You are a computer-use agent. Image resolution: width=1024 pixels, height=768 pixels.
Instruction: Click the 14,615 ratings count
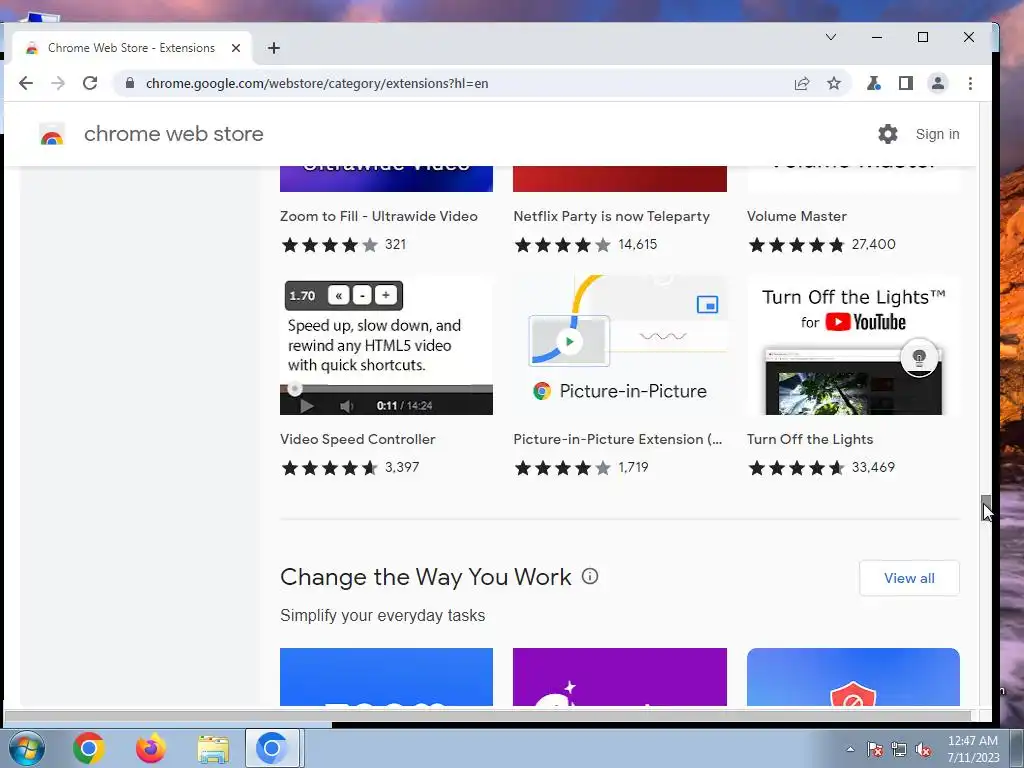point(637,244)
